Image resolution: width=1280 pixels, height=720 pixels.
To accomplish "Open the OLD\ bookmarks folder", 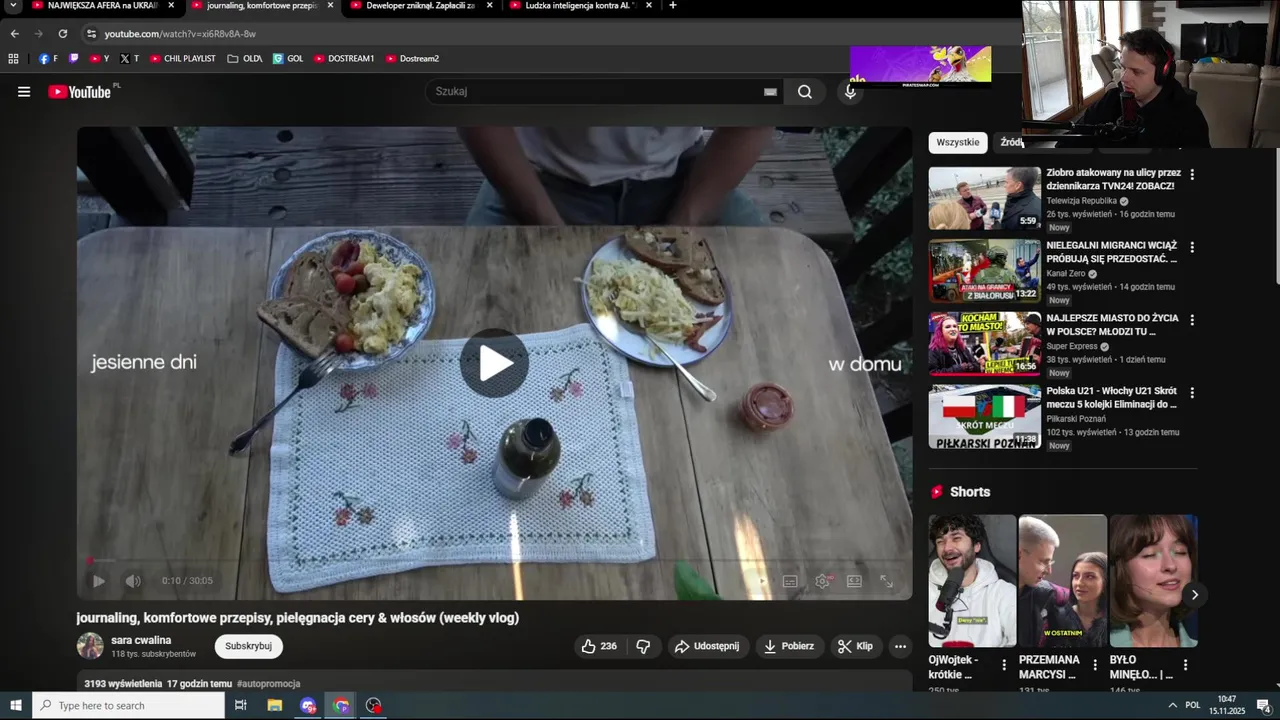I will coord(245,59).
